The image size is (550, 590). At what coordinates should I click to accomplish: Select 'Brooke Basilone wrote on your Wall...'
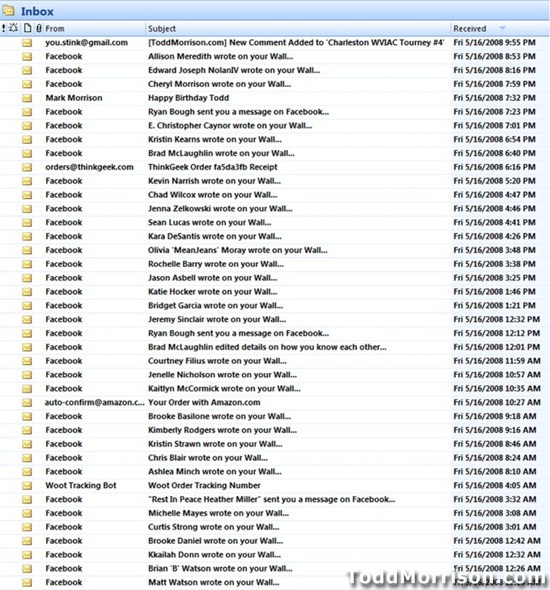pyautogui.click(x=219, y=416)
